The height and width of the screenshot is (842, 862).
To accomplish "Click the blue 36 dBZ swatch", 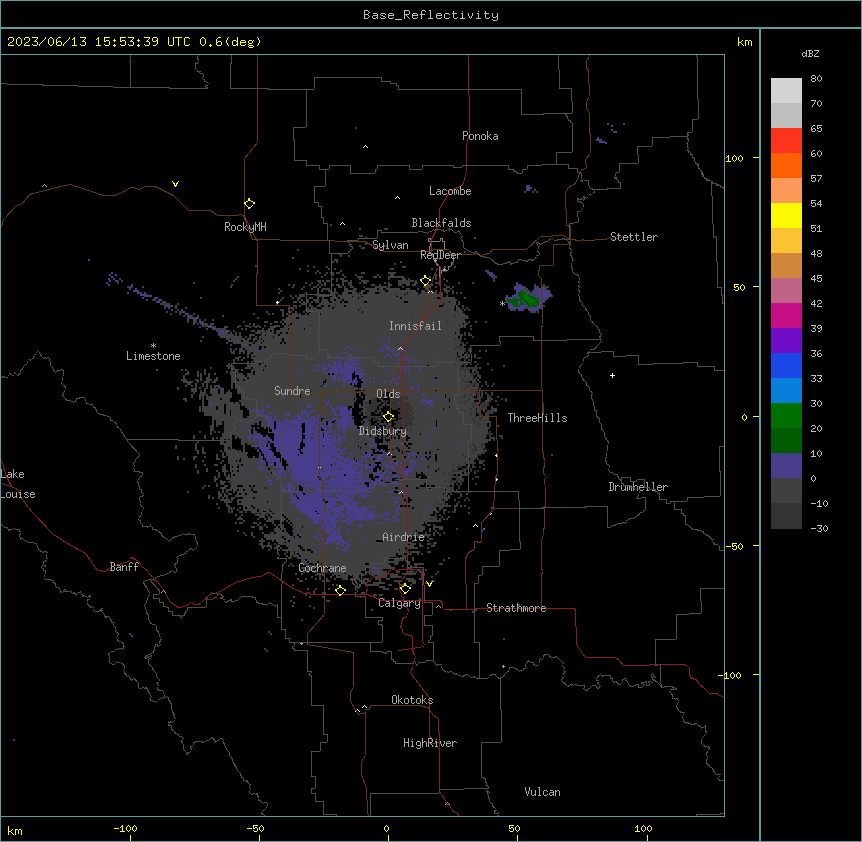I will coord(786,365).
